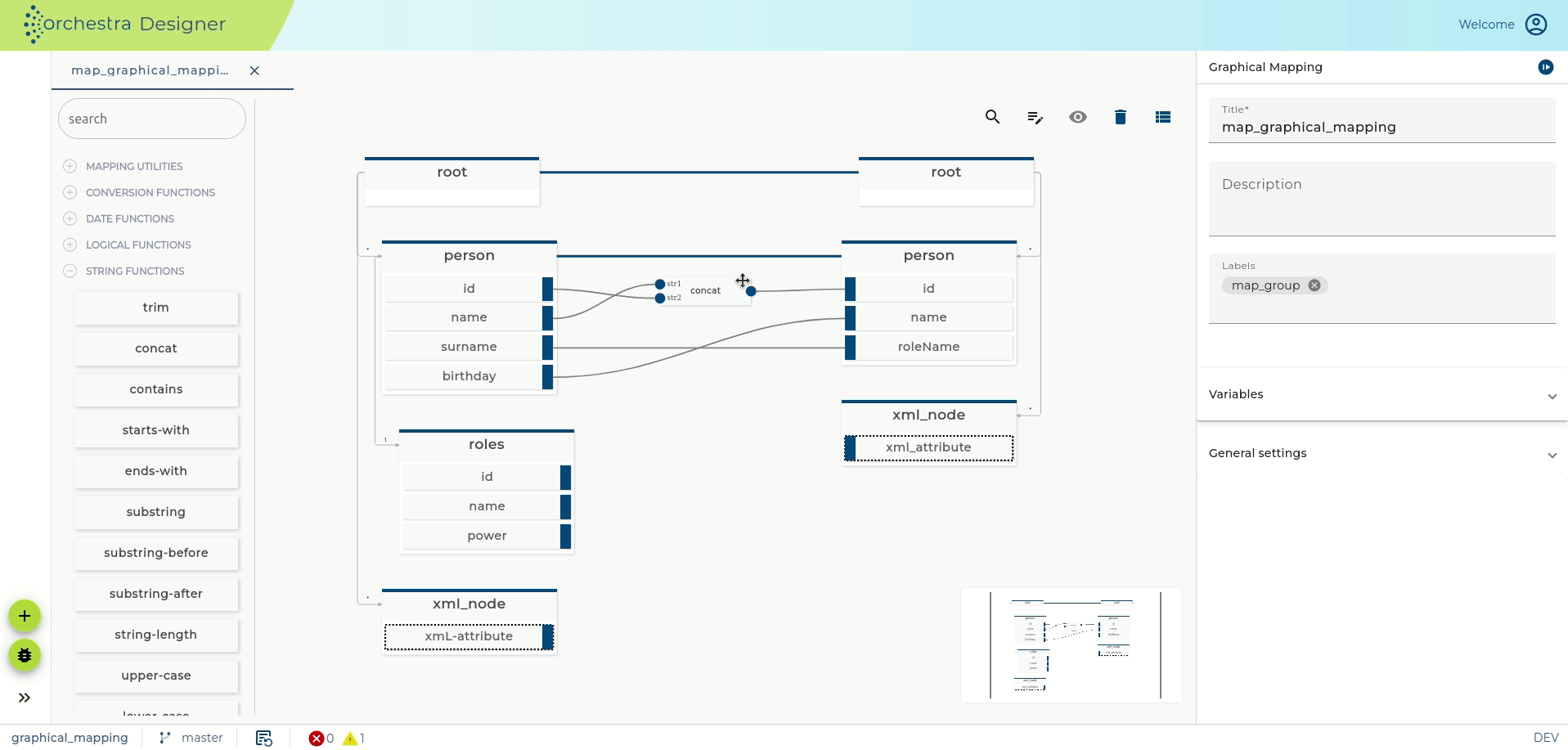Screen dimensions: 1568x750
Task: Close the map_graphical_mapping tab
Action: pos(254,70)
